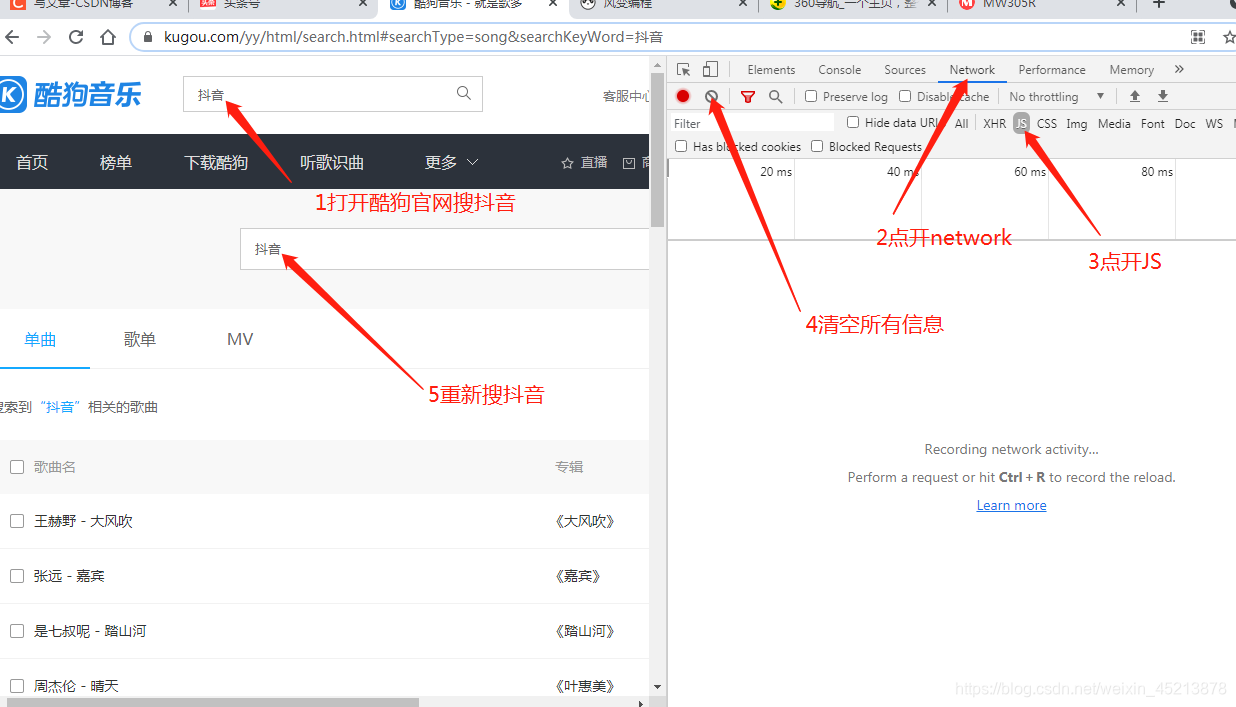
Task: Click the page-body search field with 抖音
Action: click(x=444, y=249)
